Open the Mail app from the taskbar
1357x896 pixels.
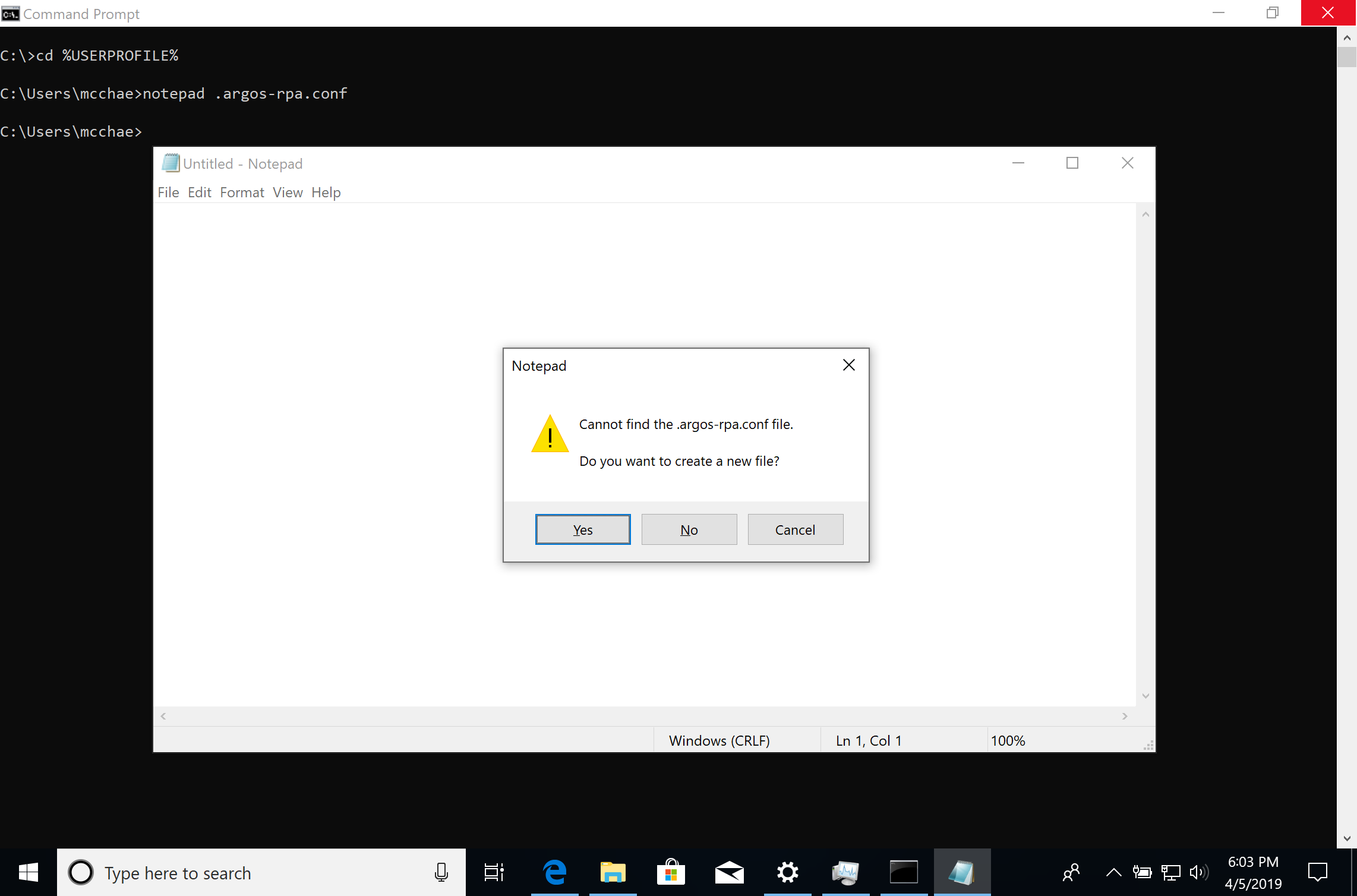click(x=730, y=872)
